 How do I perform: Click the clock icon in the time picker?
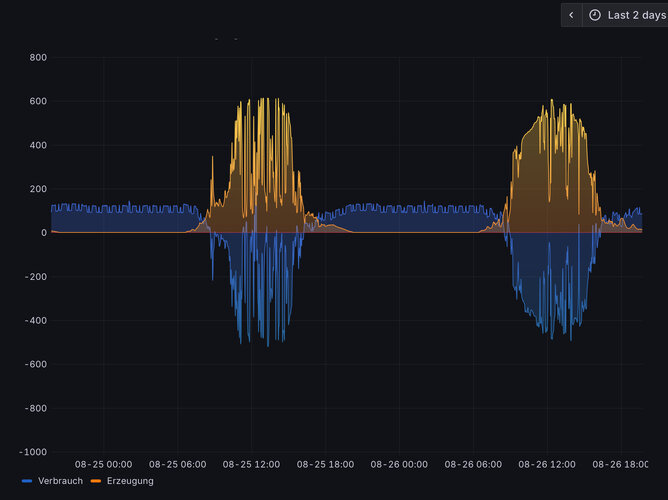click(x=596, y=15)
